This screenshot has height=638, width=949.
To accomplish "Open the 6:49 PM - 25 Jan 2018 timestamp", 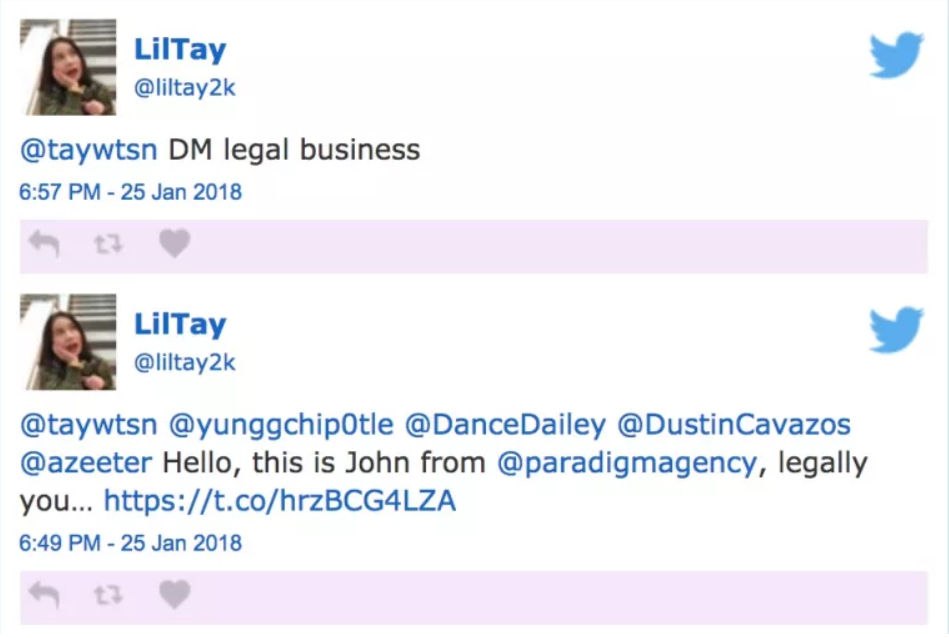I will tap(130, 543).
